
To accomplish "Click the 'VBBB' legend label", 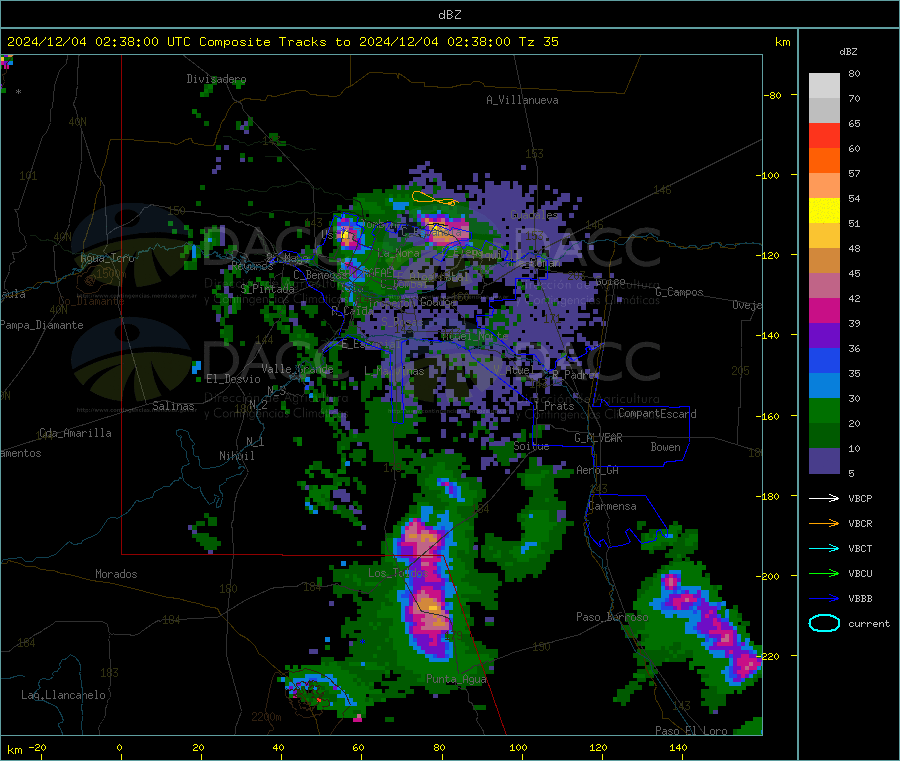I will (860, 599).
